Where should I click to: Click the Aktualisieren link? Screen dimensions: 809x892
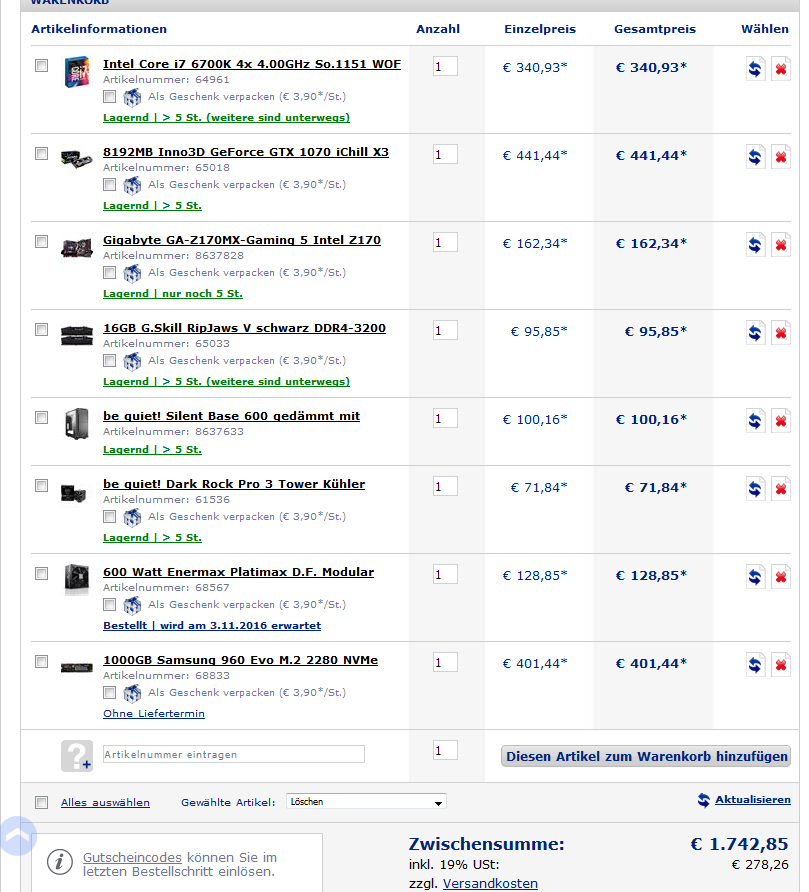(x=752, y=799)
